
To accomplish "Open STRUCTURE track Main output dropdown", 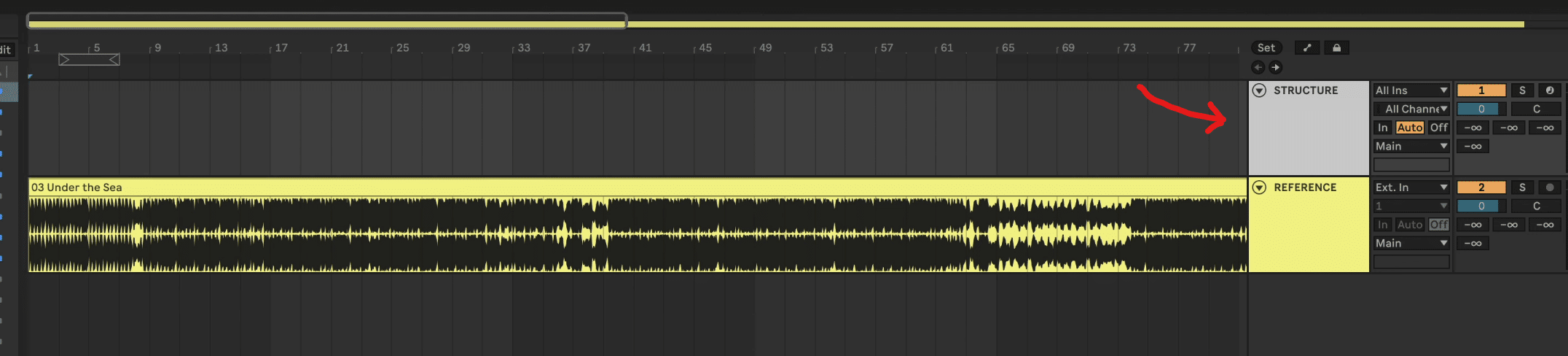I will click(x=1411, y=146).
